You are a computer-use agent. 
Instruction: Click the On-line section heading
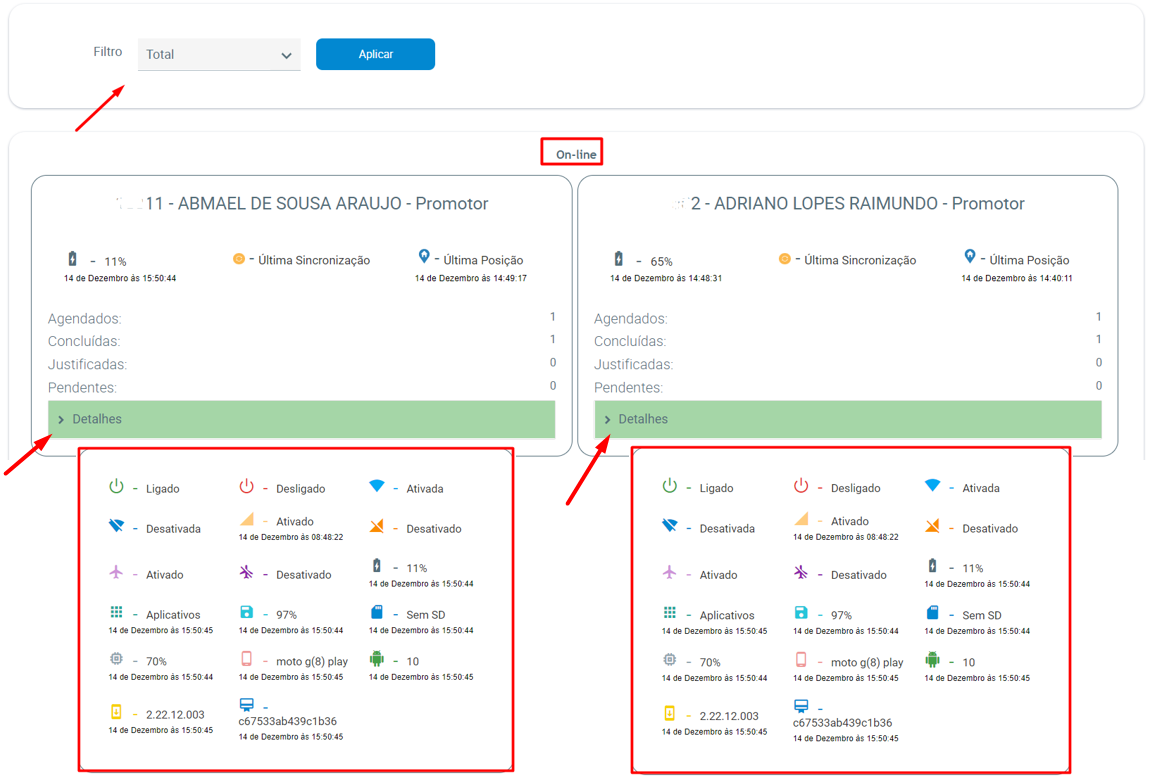[x=576, y=155]
